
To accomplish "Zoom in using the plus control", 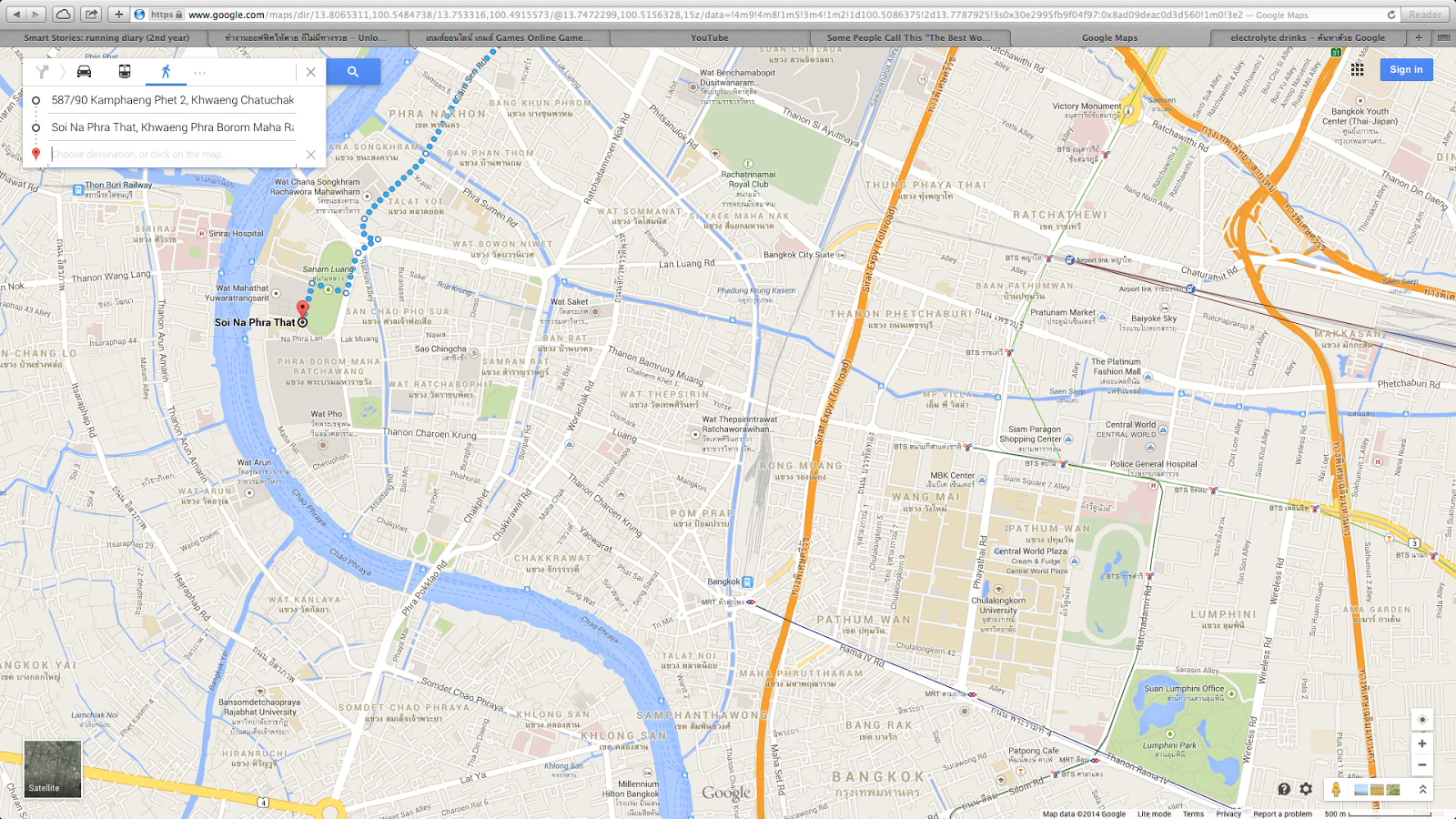I will pyautogui.click(x=1421, y=743).
